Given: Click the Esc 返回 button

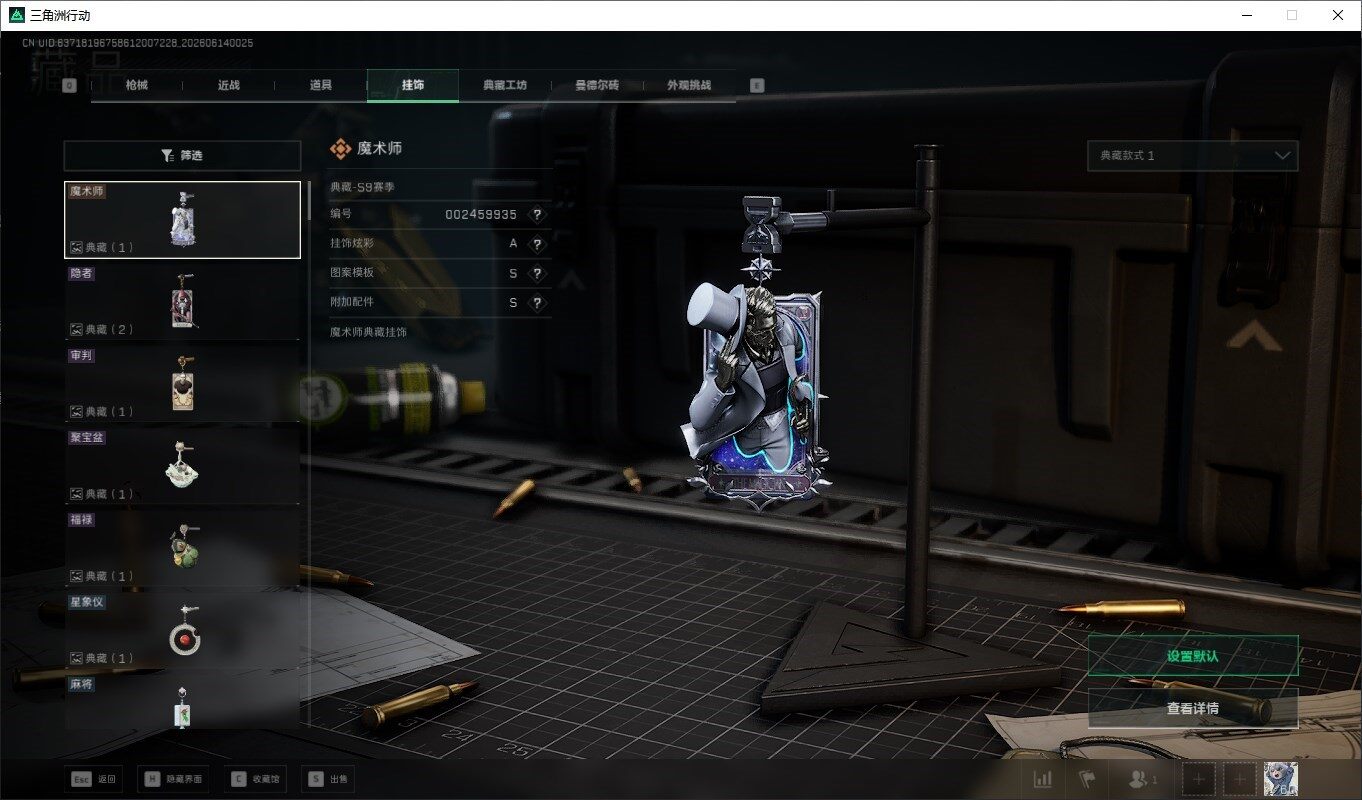Looking at the screenshot, I should pyautogui.click(x=96, y=779).
